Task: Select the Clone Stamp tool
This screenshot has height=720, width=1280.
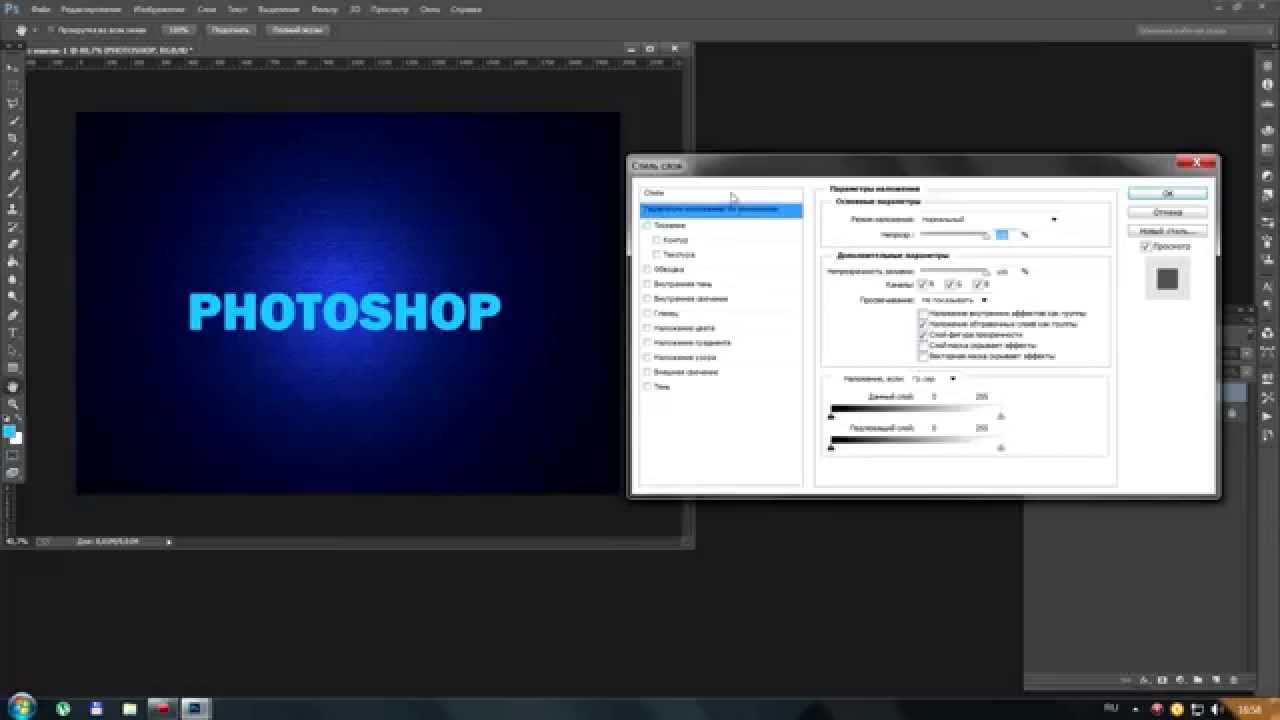Action: pos(13,209)
